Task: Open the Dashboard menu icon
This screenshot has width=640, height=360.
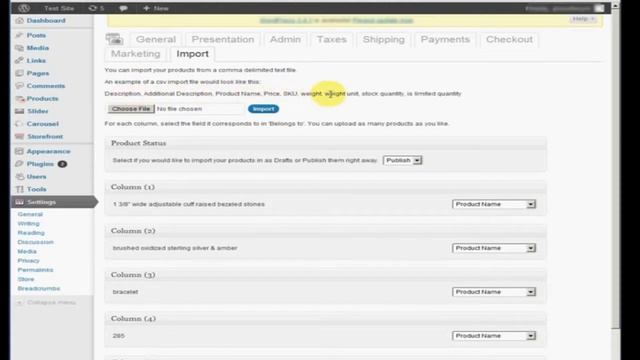Action: (20, 20)
